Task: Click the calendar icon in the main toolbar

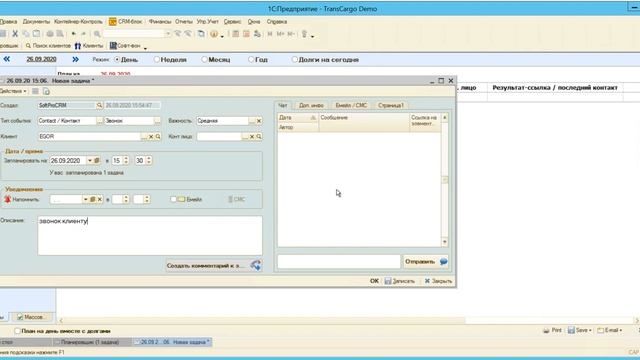Action: (246, 34)
